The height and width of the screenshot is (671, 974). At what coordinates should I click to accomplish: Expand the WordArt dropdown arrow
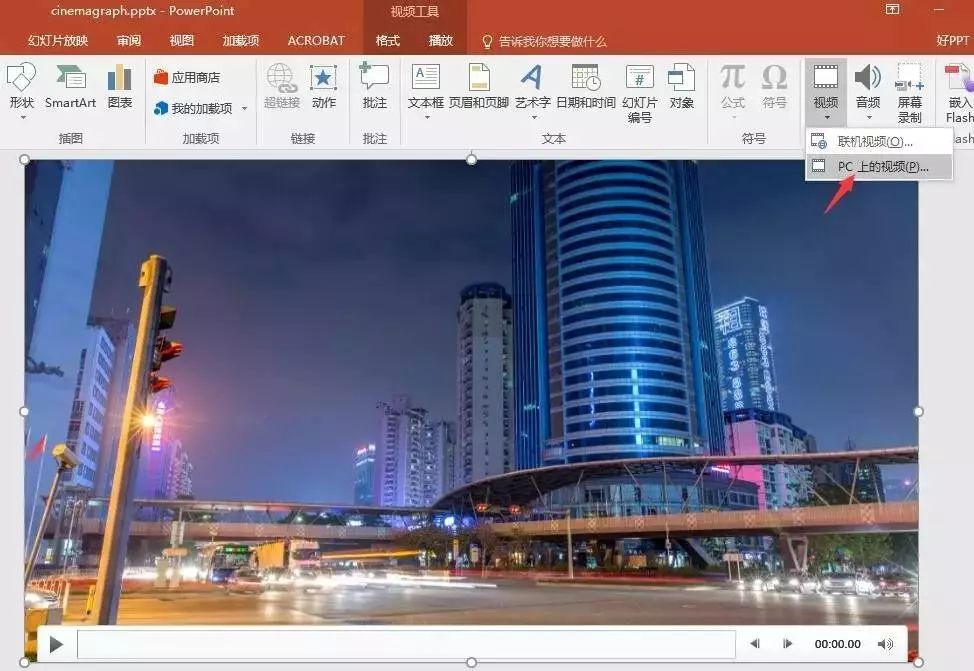[x=534, y=117]
